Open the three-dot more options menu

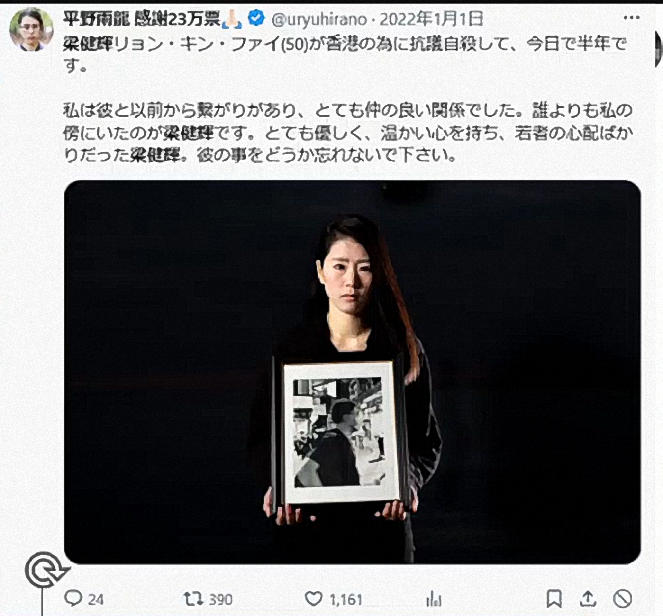pyautogui.click(x=632, y=18)
